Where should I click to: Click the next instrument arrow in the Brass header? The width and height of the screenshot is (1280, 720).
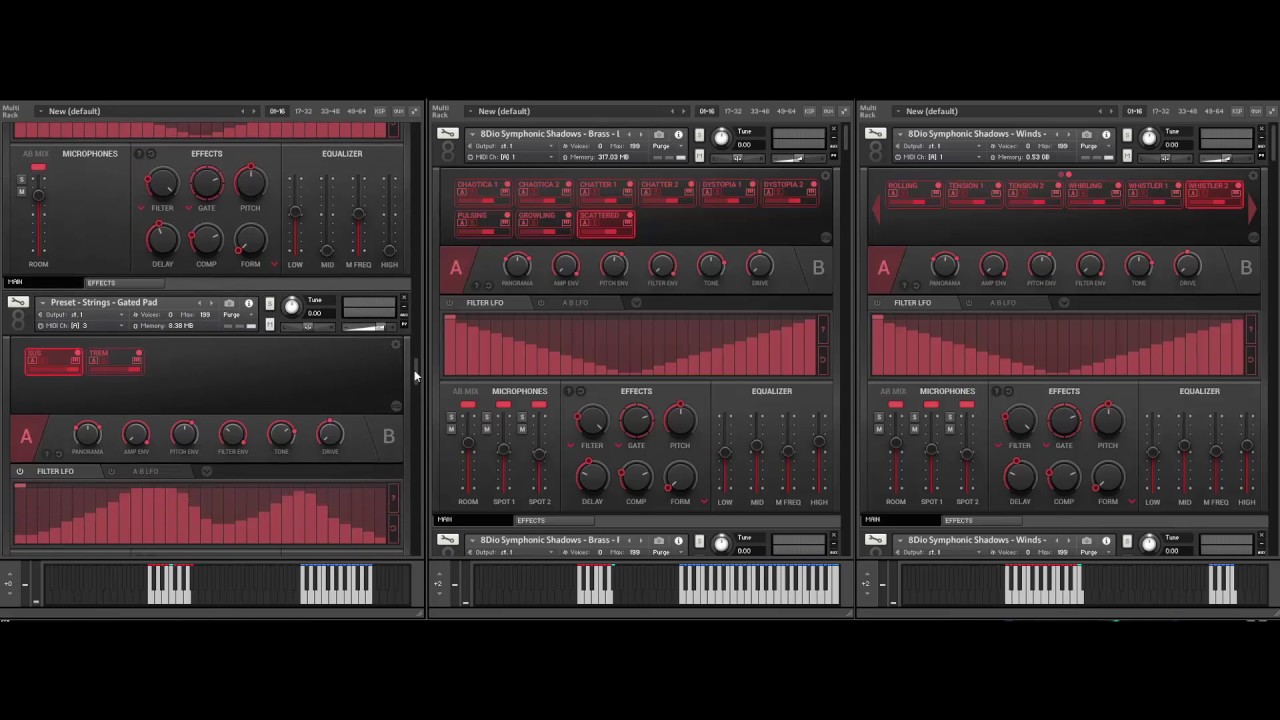point(641,134)
